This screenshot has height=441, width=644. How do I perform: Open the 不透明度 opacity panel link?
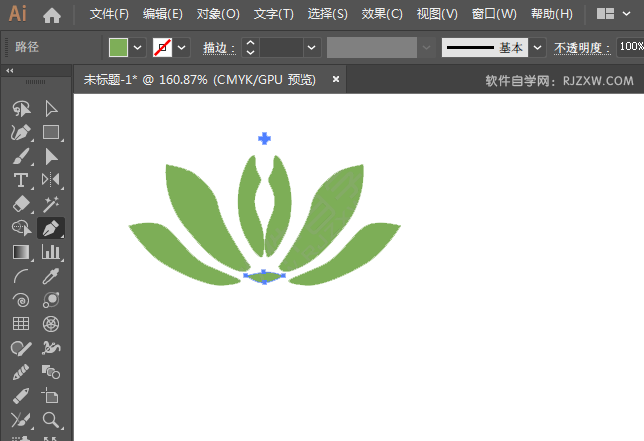click(x=582, y=48)
